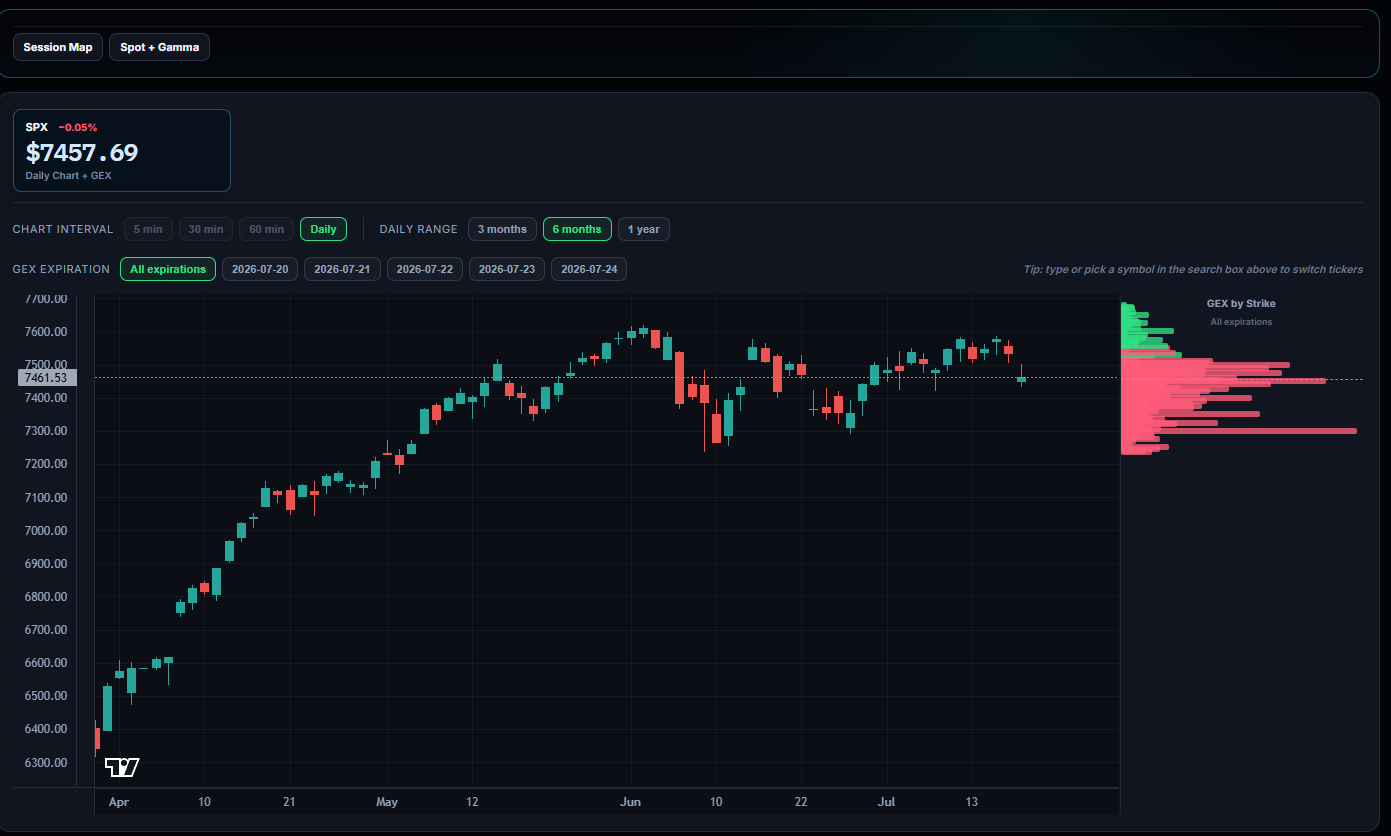Click the tip text about switching tickers
1391x836 pixels.
tap(1193, 269)
